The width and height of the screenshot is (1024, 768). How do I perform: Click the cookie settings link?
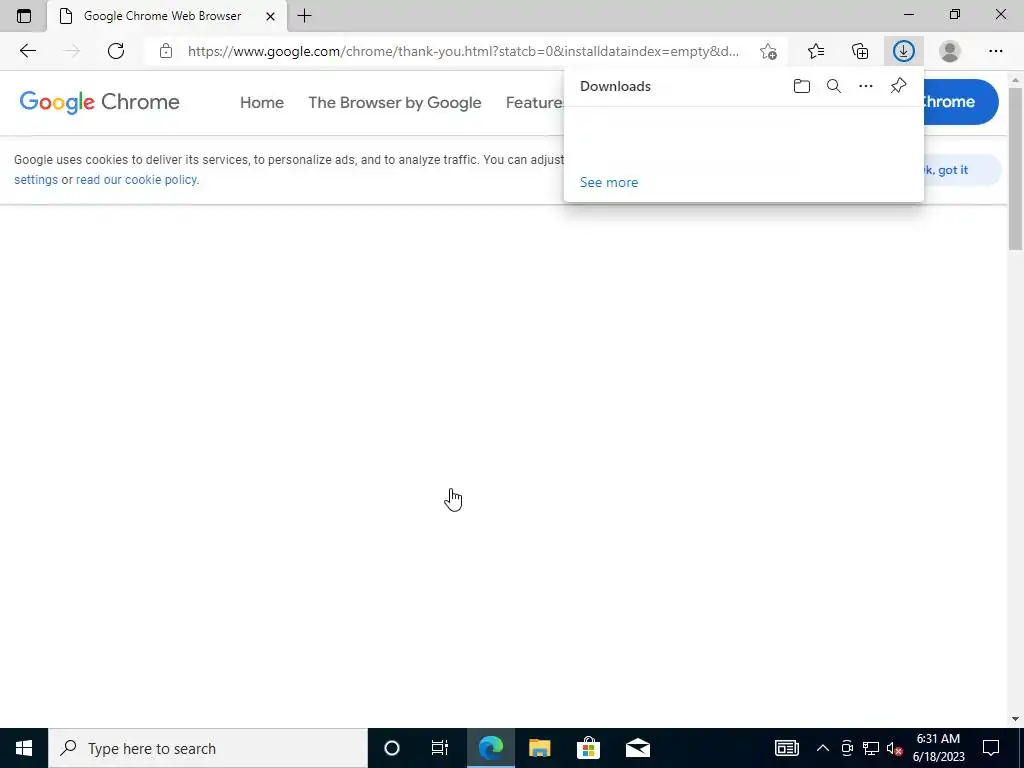click(36, 180)
